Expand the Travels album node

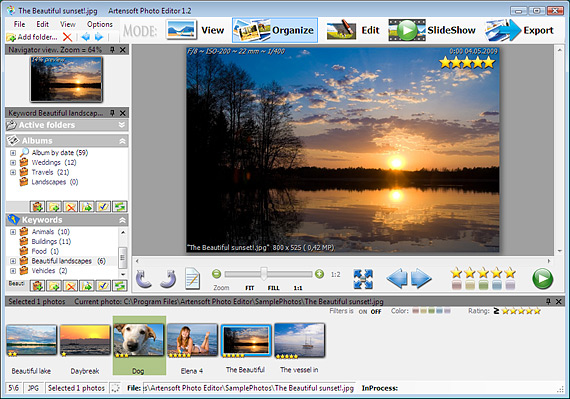click(13, 172)
